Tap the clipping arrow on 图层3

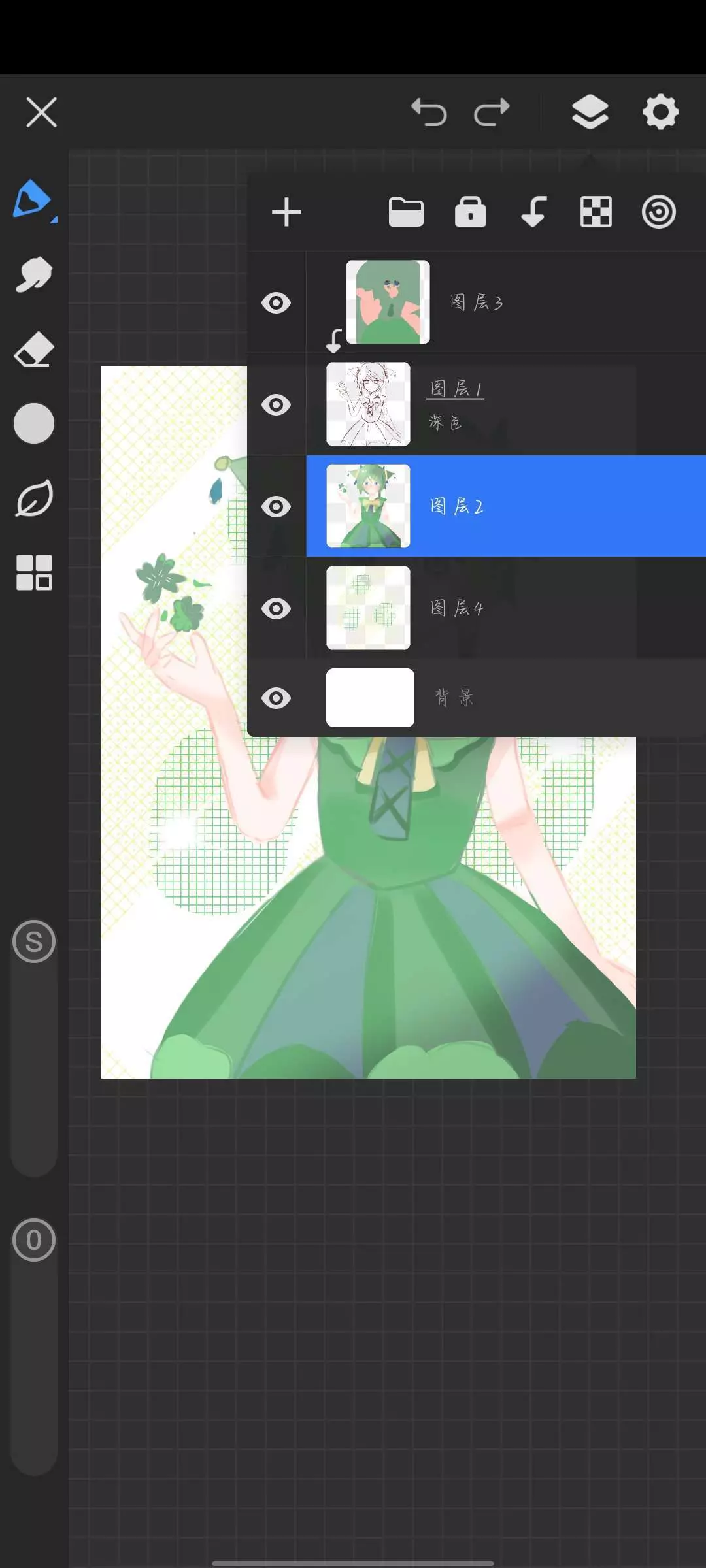tap(334, 340)
